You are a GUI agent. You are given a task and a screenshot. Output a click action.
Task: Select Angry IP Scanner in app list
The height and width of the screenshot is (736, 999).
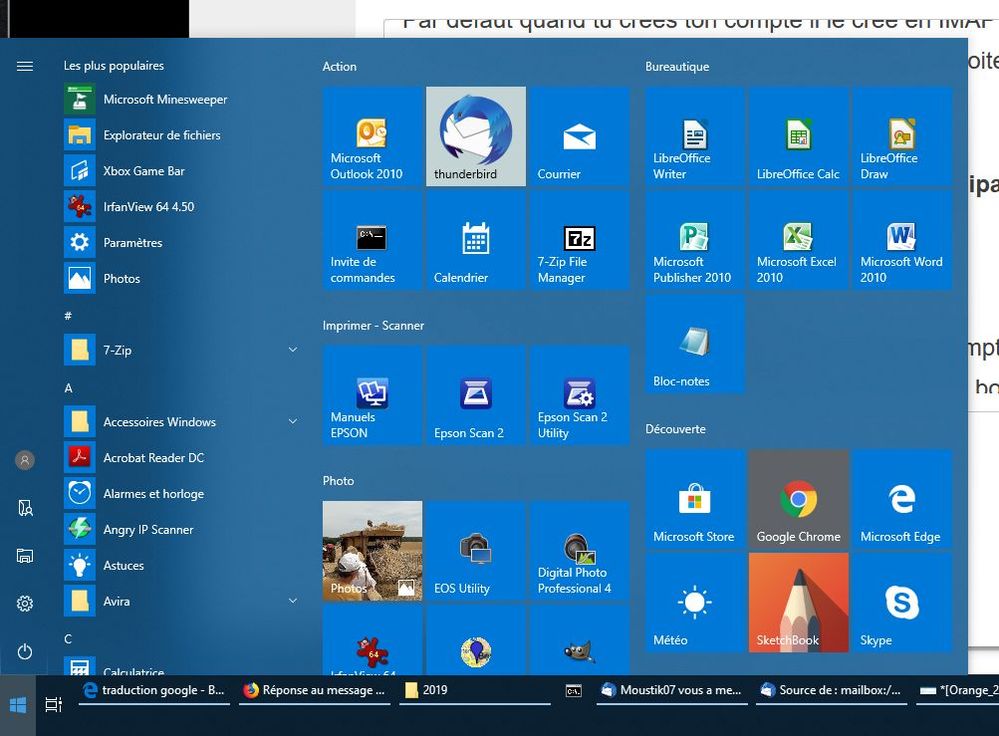(148, 530)
